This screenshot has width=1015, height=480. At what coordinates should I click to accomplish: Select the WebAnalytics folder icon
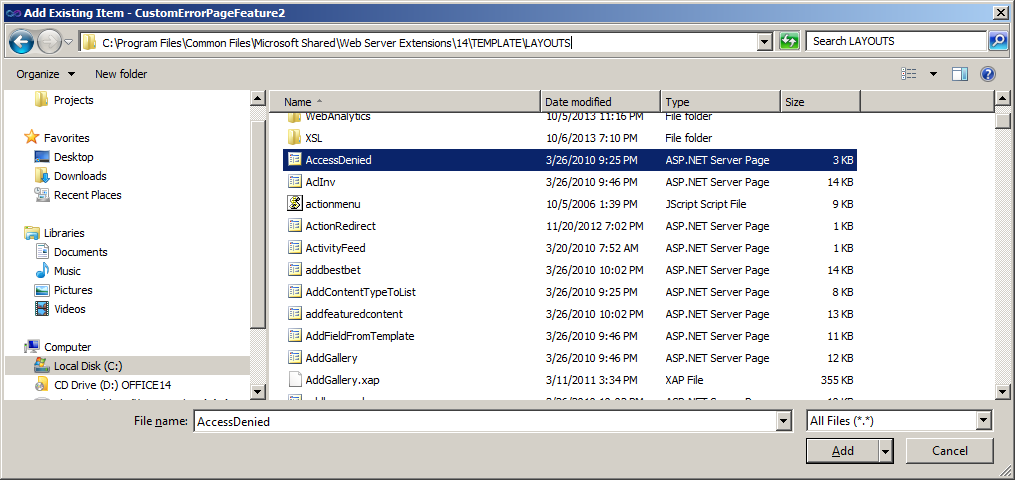tap(295, 117)
